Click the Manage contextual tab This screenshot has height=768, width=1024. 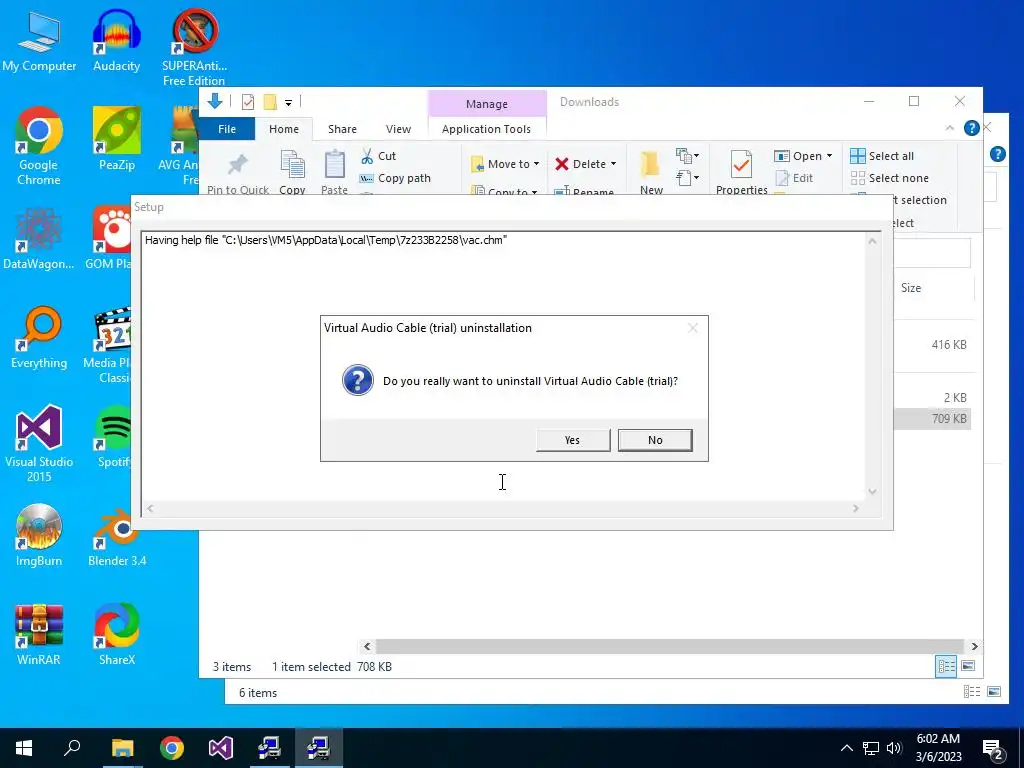click(487, 104)
